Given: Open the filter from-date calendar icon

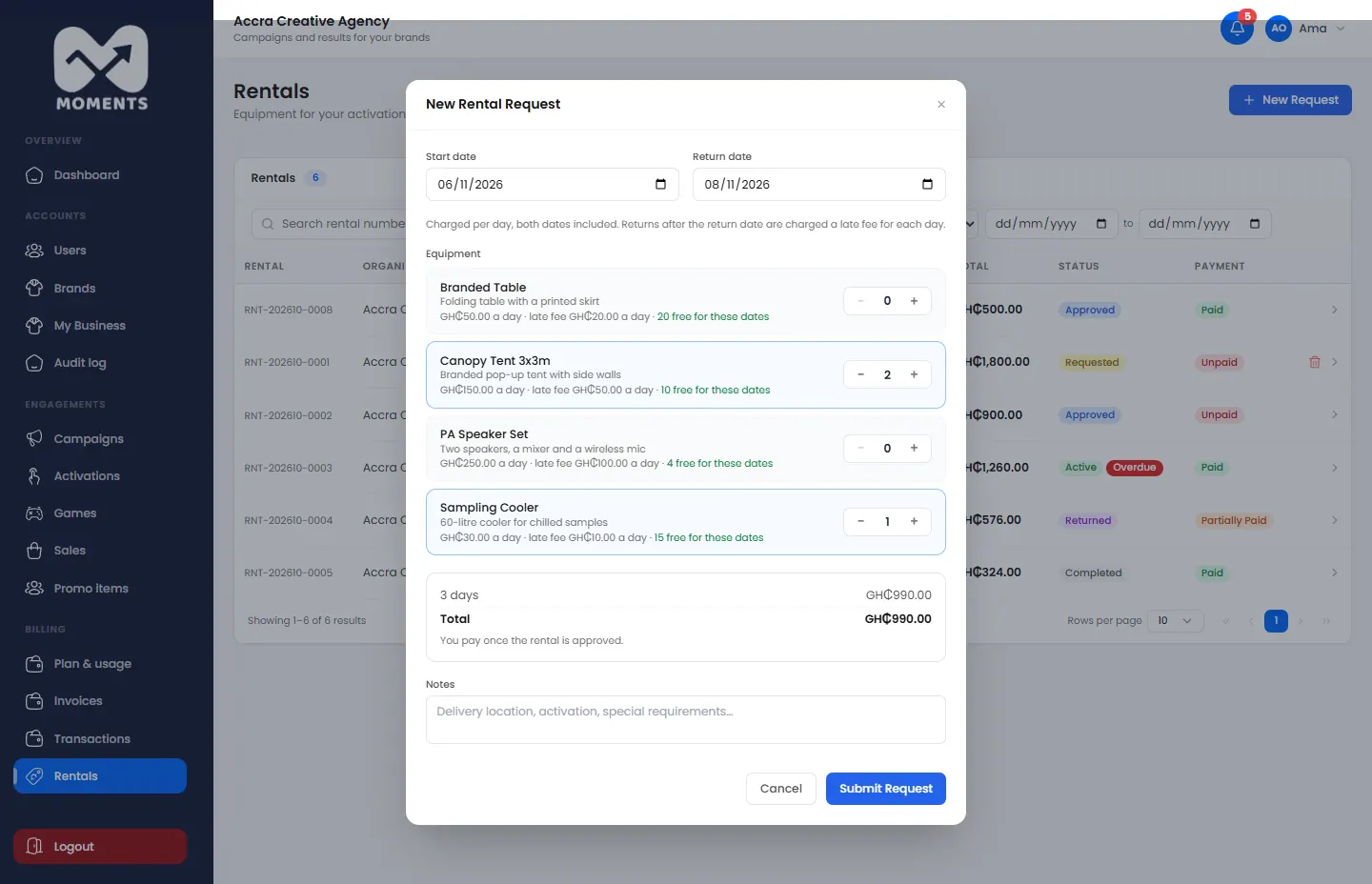Looking at the screenshot, I should pos(1101,224).
